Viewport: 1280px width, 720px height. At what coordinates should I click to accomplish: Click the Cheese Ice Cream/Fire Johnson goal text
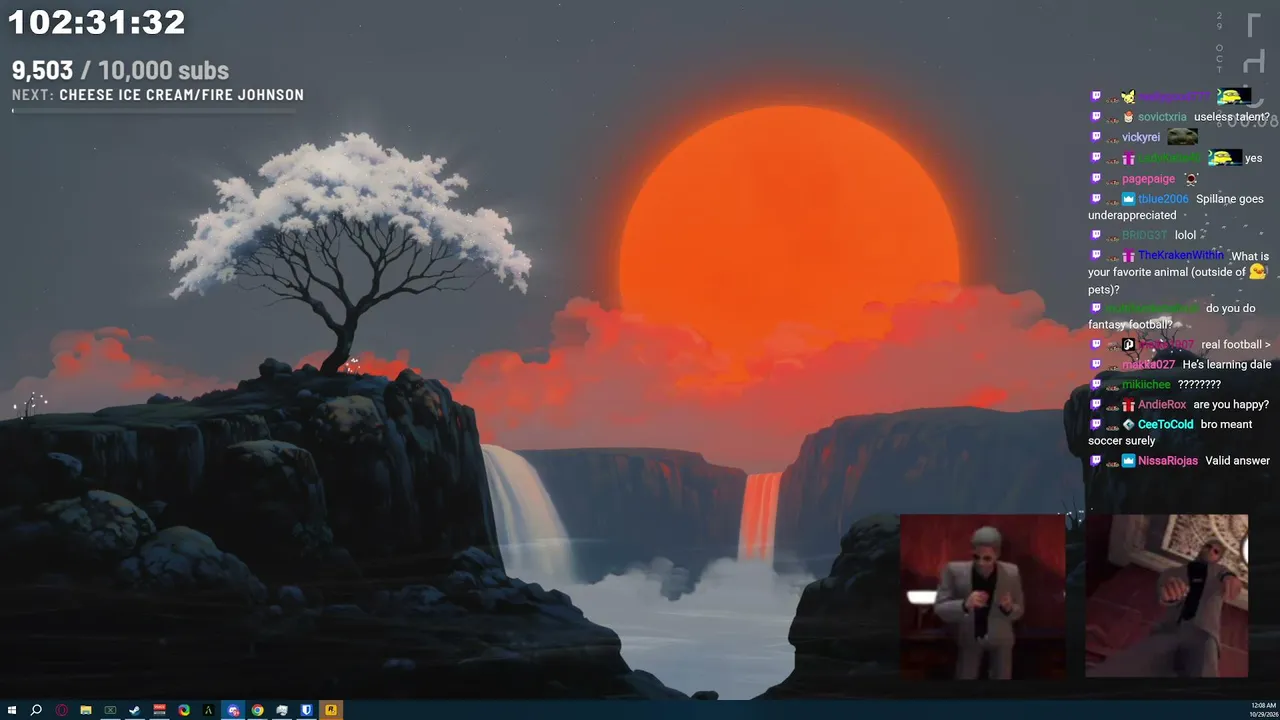pyautogui.click(x=181, y=95)
